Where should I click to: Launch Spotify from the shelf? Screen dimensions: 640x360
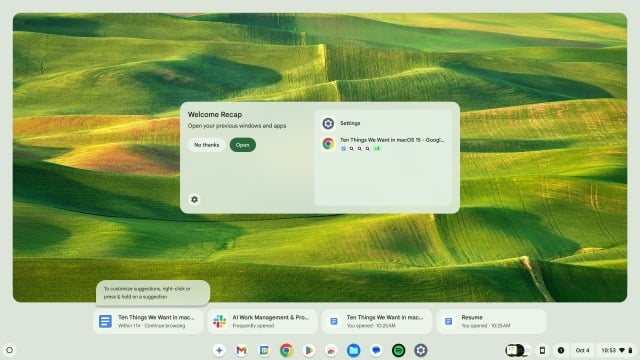pyautogui.click(x=398, y=350)
